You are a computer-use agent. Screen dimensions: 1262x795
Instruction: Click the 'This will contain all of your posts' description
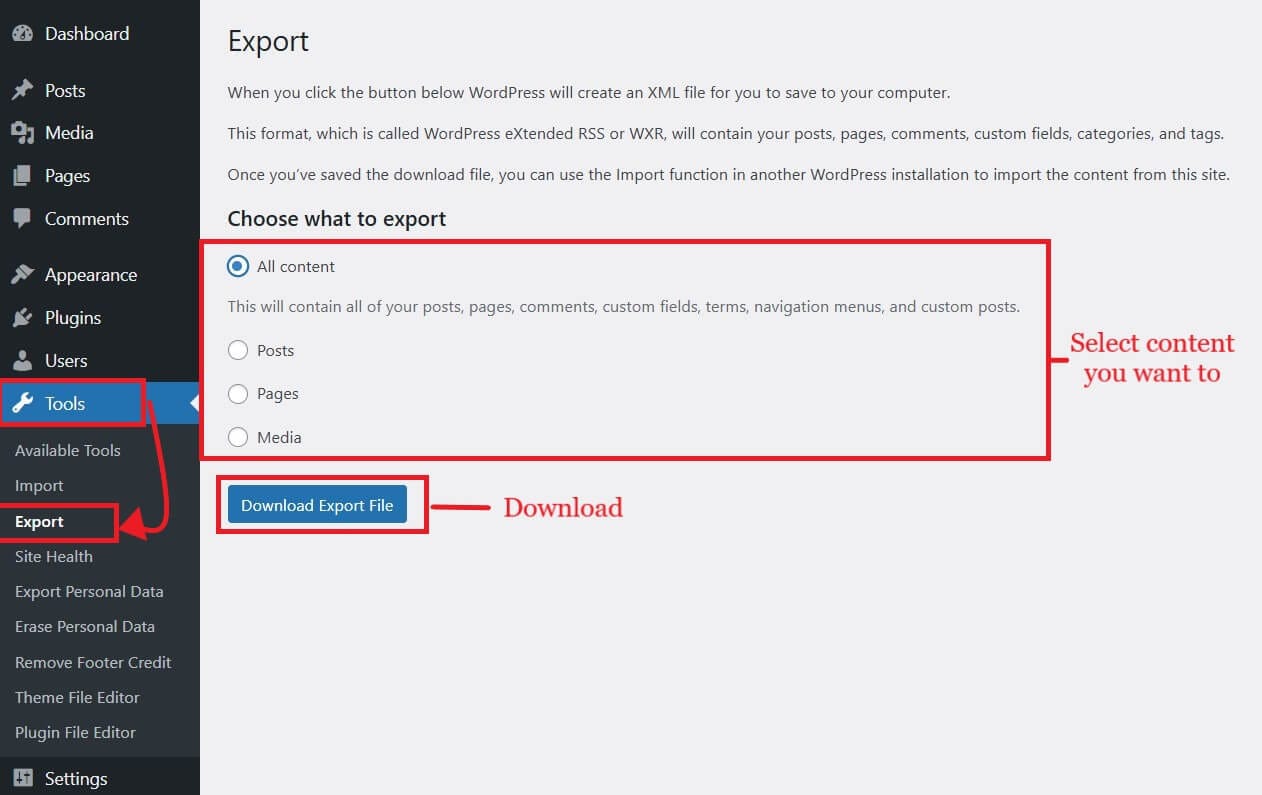(624, 307)
